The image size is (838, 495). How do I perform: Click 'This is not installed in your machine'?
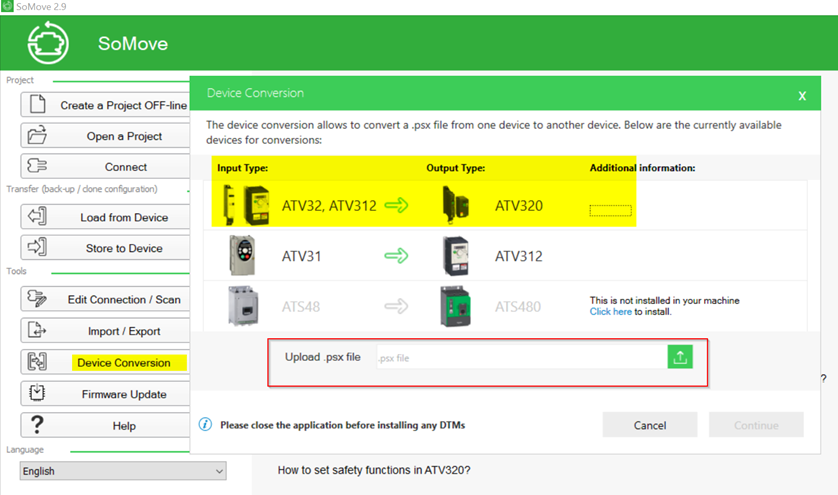pyautogui.click(x=664, y=300)
